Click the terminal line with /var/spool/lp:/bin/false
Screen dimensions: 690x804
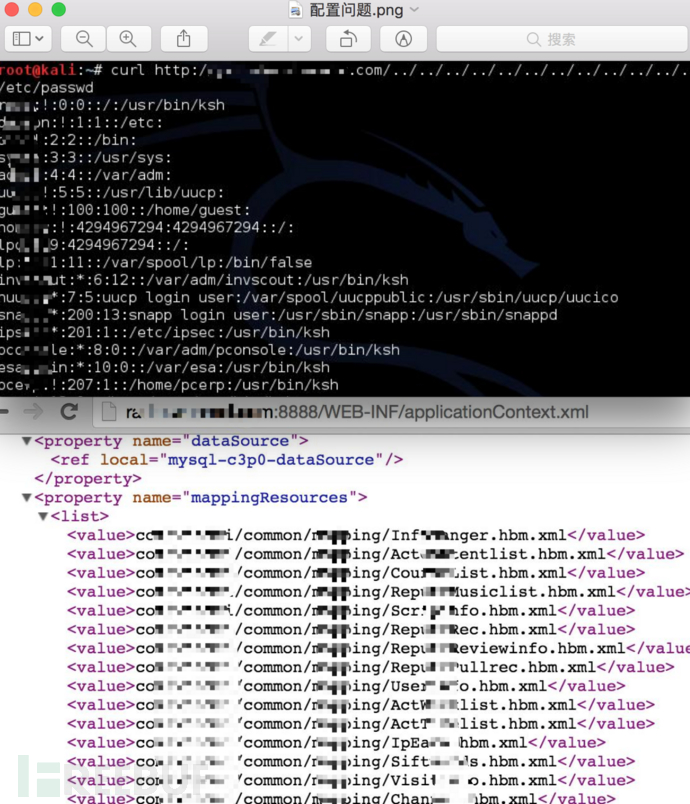pyautogui.click(x=156, y=263)
